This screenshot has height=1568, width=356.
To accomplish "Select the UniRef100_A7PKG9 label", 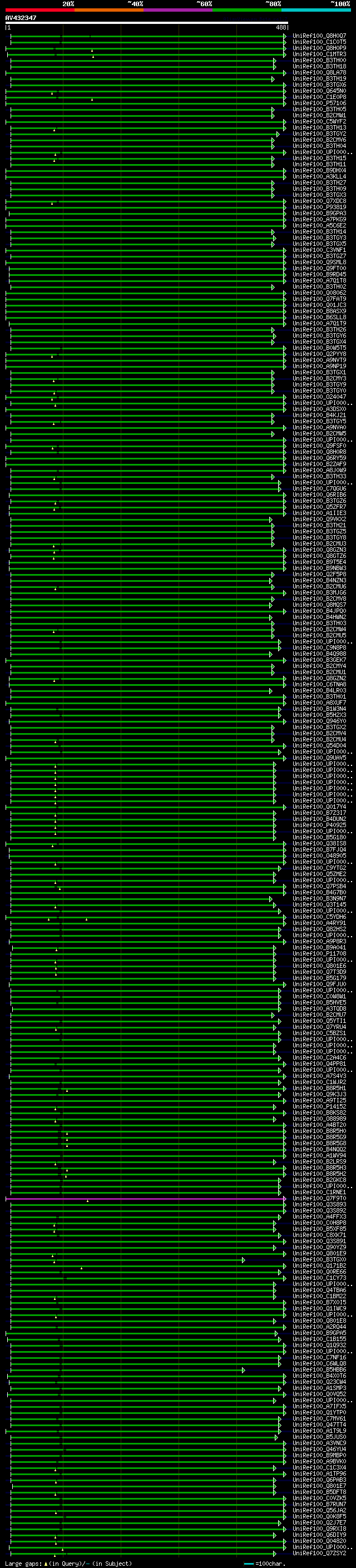I will 319,219.
